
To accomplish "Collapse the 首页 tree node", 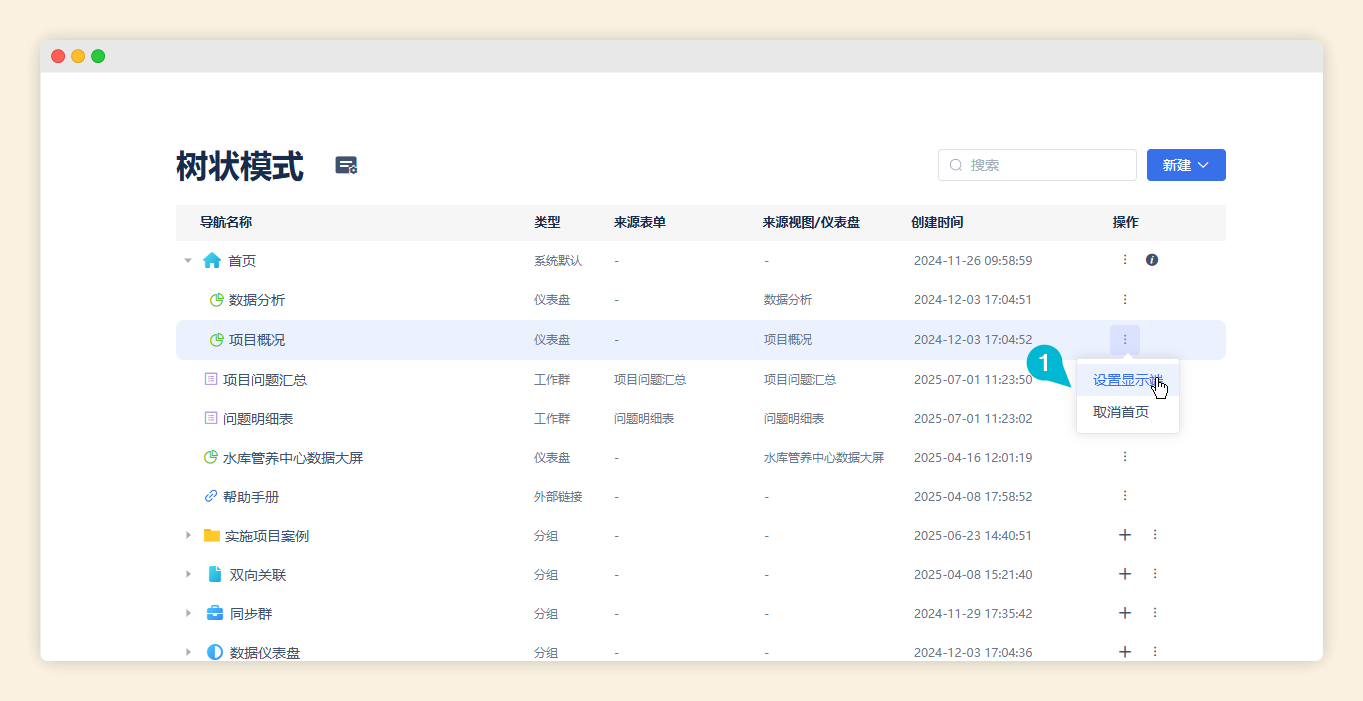I will pos(187,261).
